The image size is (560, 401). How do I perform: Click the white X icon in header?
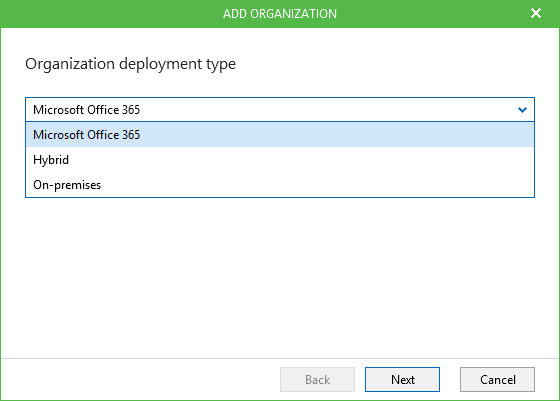click(x=536, y=14)
